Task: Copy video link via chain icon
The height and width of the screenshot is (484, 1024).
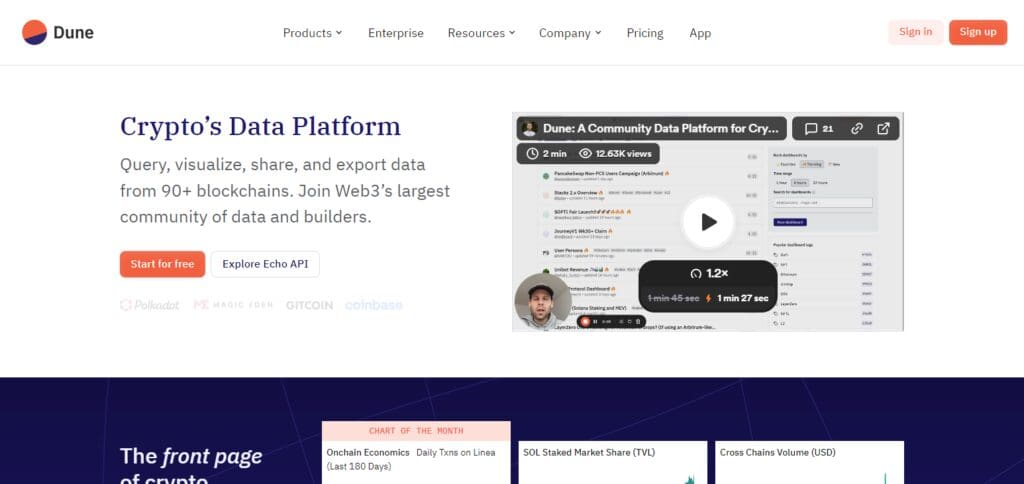Action: pos(857,129)
